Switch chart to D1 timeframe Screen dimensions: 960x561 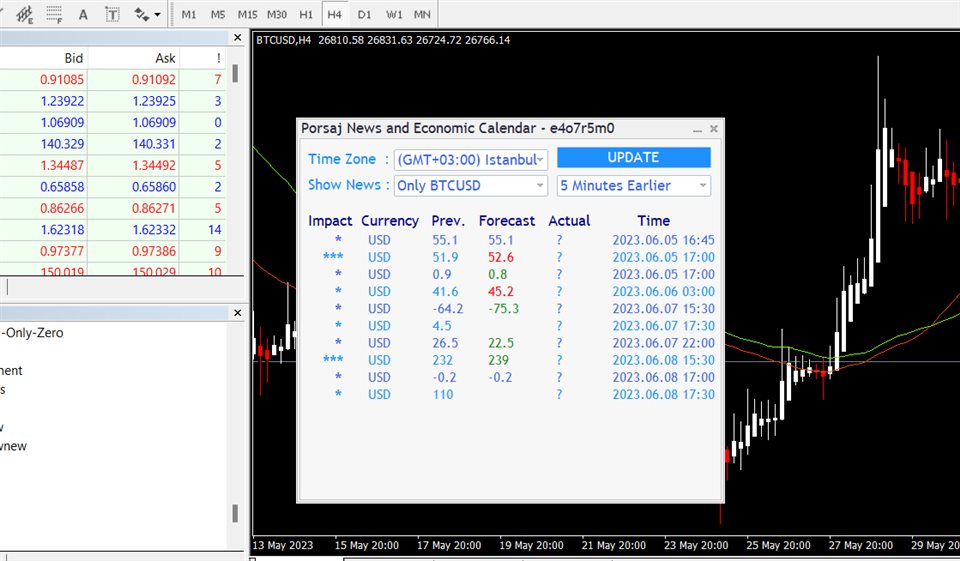(364, 14)
